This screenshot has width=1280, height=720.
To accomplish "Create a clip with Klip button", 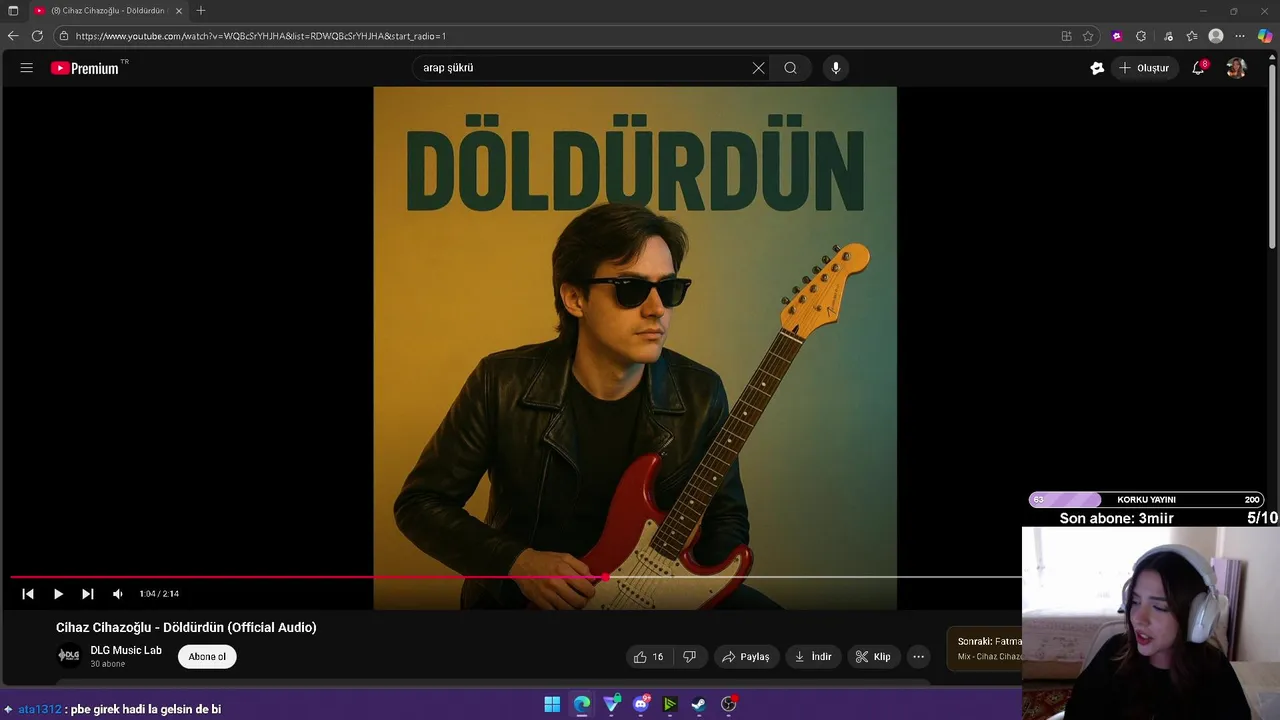I will (873, 657).
